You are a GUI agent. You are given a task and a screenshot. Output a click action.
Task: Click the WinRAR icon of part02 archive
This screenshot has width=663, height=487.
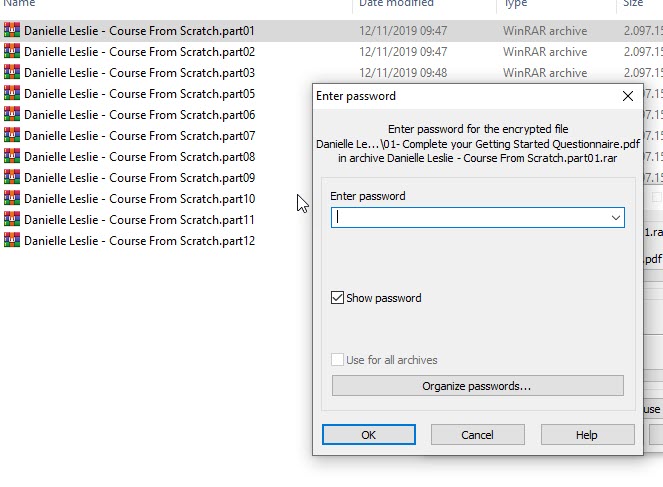[x=12, y=52]
